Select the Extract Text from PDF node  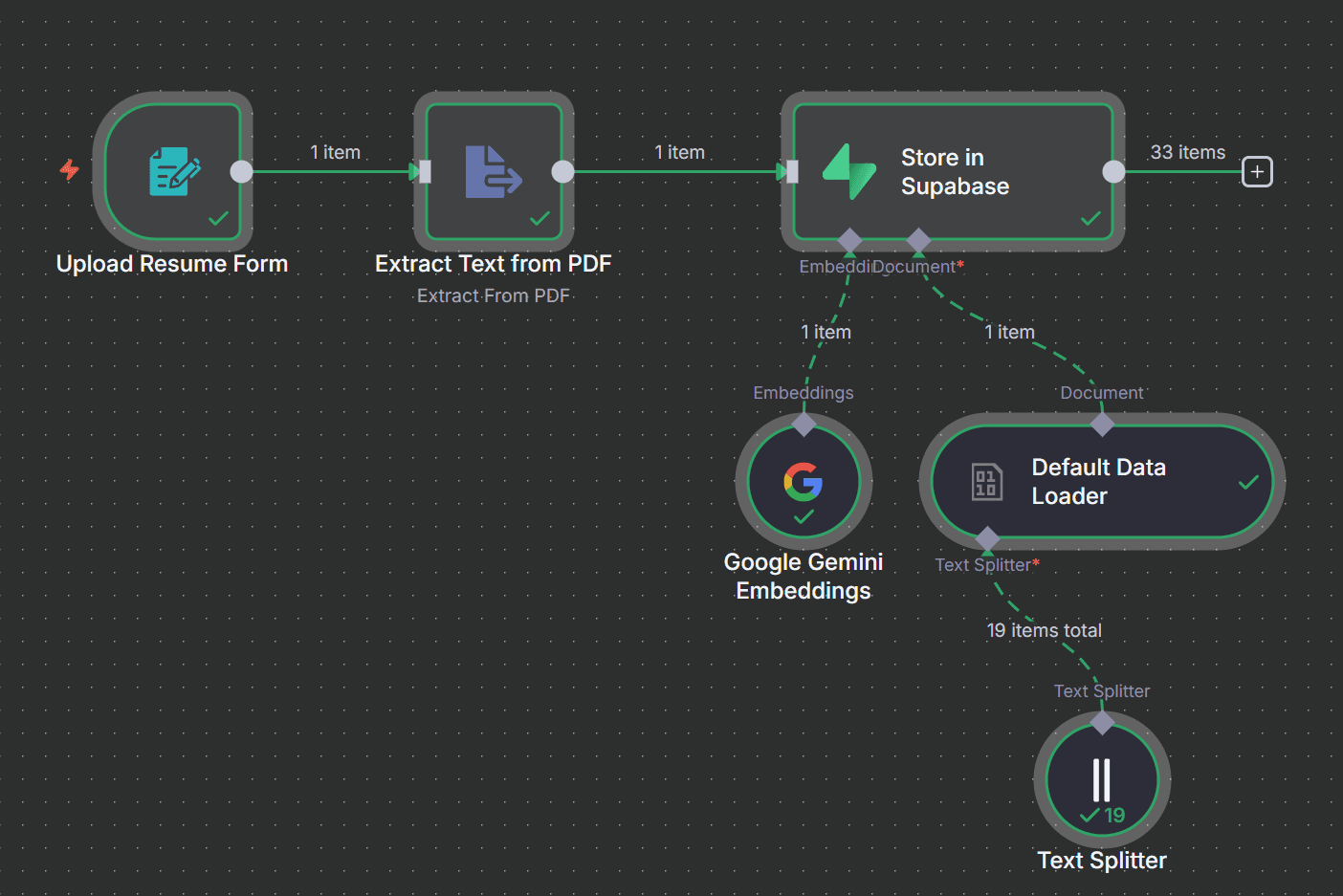[x=494, y=173]
